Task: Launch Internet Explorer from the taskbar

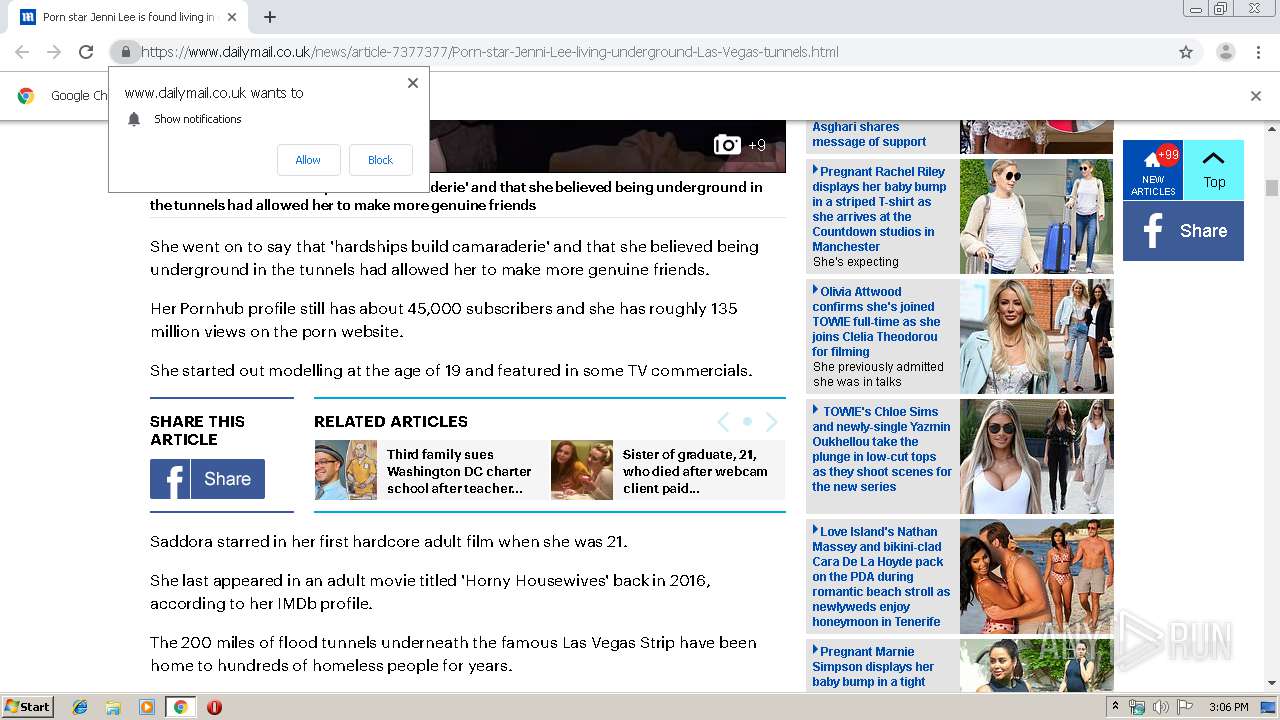Action: (80, 707)
